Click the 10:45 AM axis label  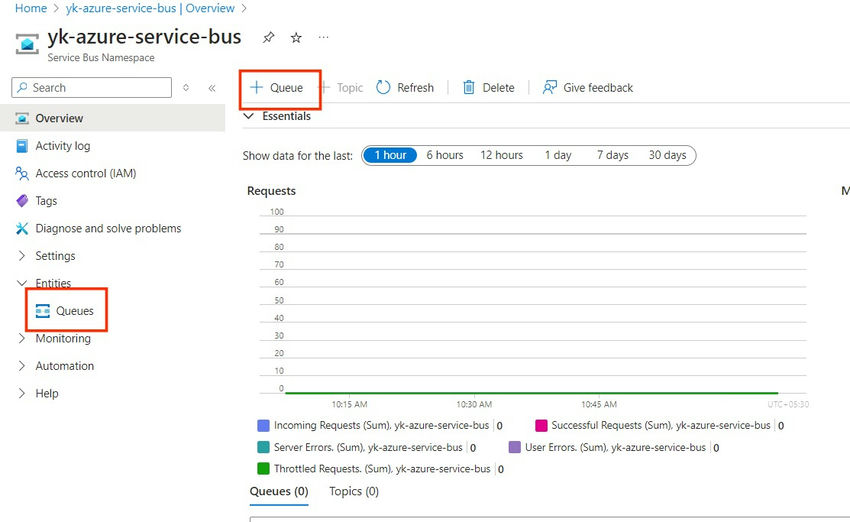point(599,404)
